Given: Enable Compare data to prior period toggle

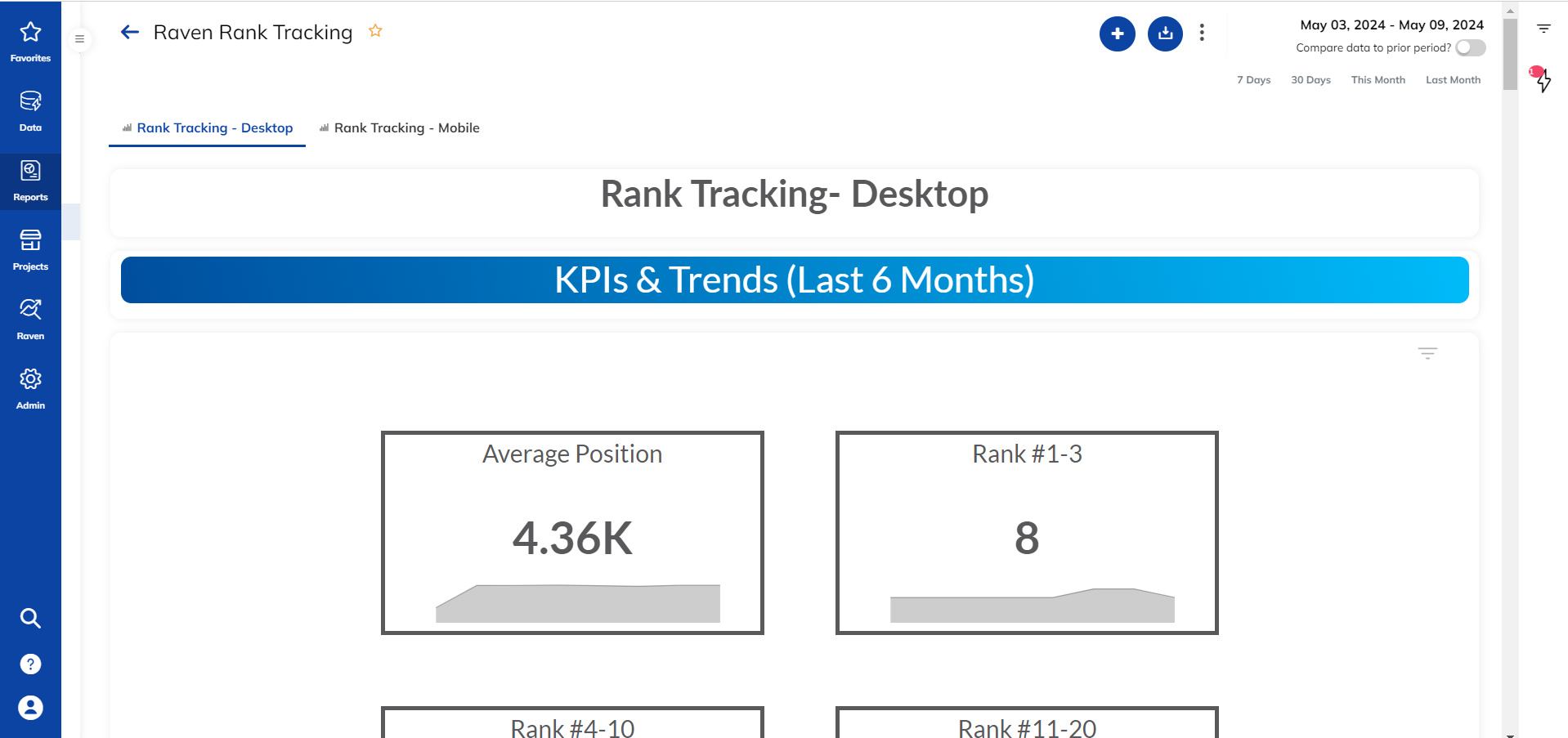Looking at the screenshot, I should point(1470,47).
